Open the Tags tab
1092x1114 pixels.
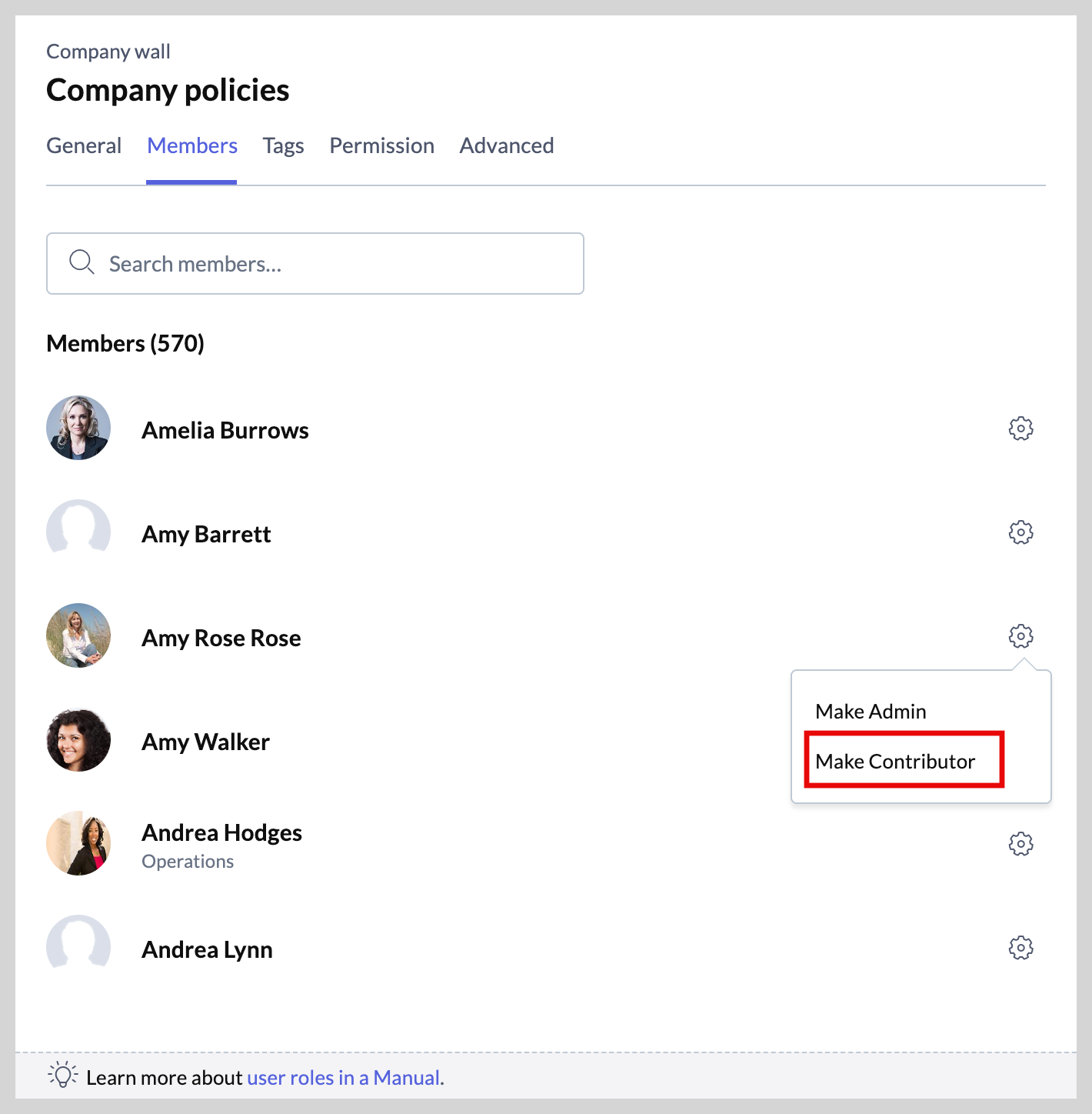click(x=283, y=146)
